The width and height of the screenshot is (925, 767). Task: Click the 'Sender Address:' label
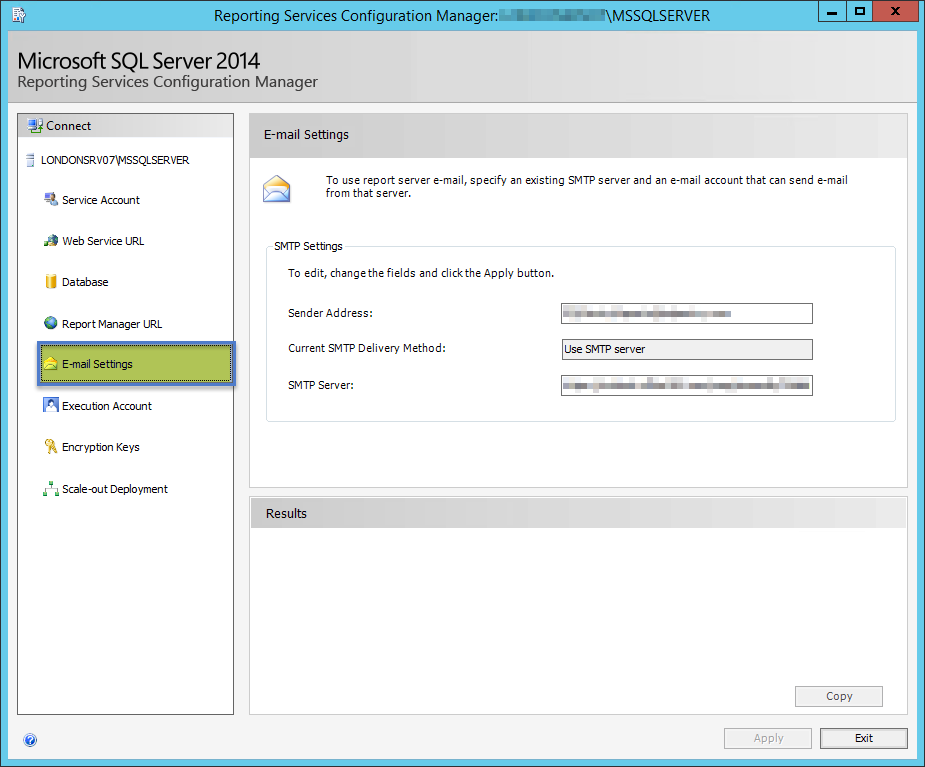(x=330, y=313)
